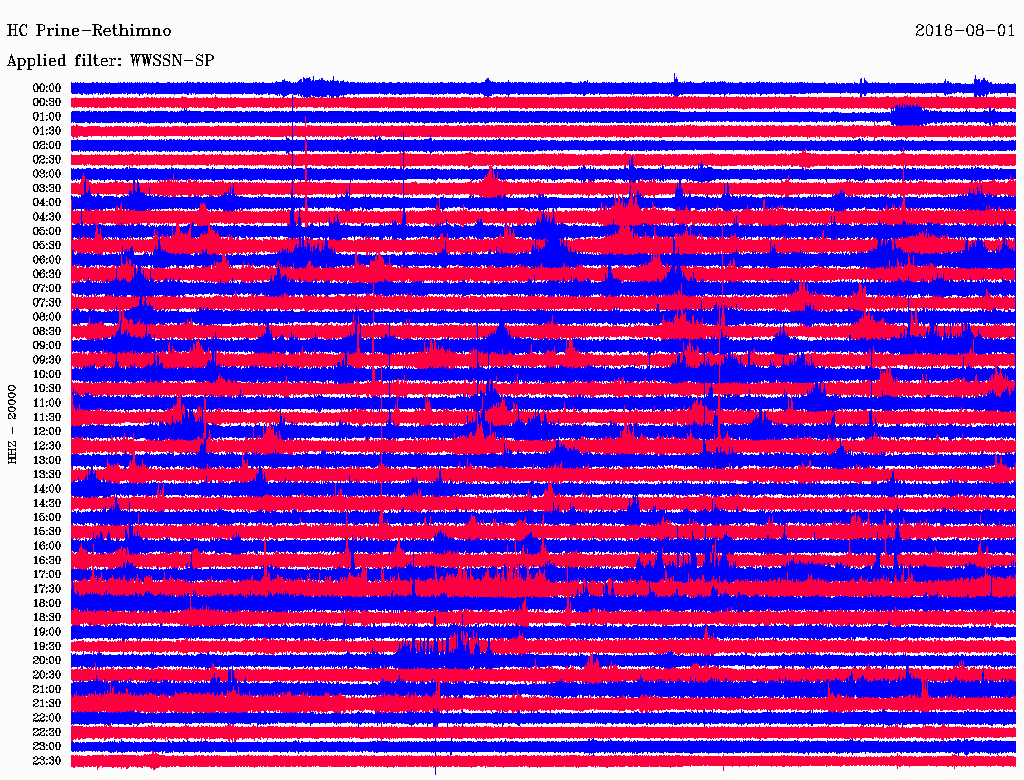Select the 10:00 time label
Image resolution: width=1024 pixels, height=780 pixels.
(46, 374)
